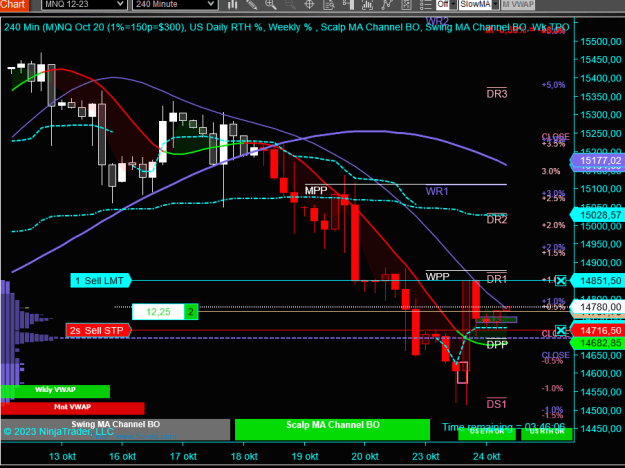The height and width of the screenshot is (468, 625).
Task: Click the WPP weekly pivot label
Action: tap(437, 277)
